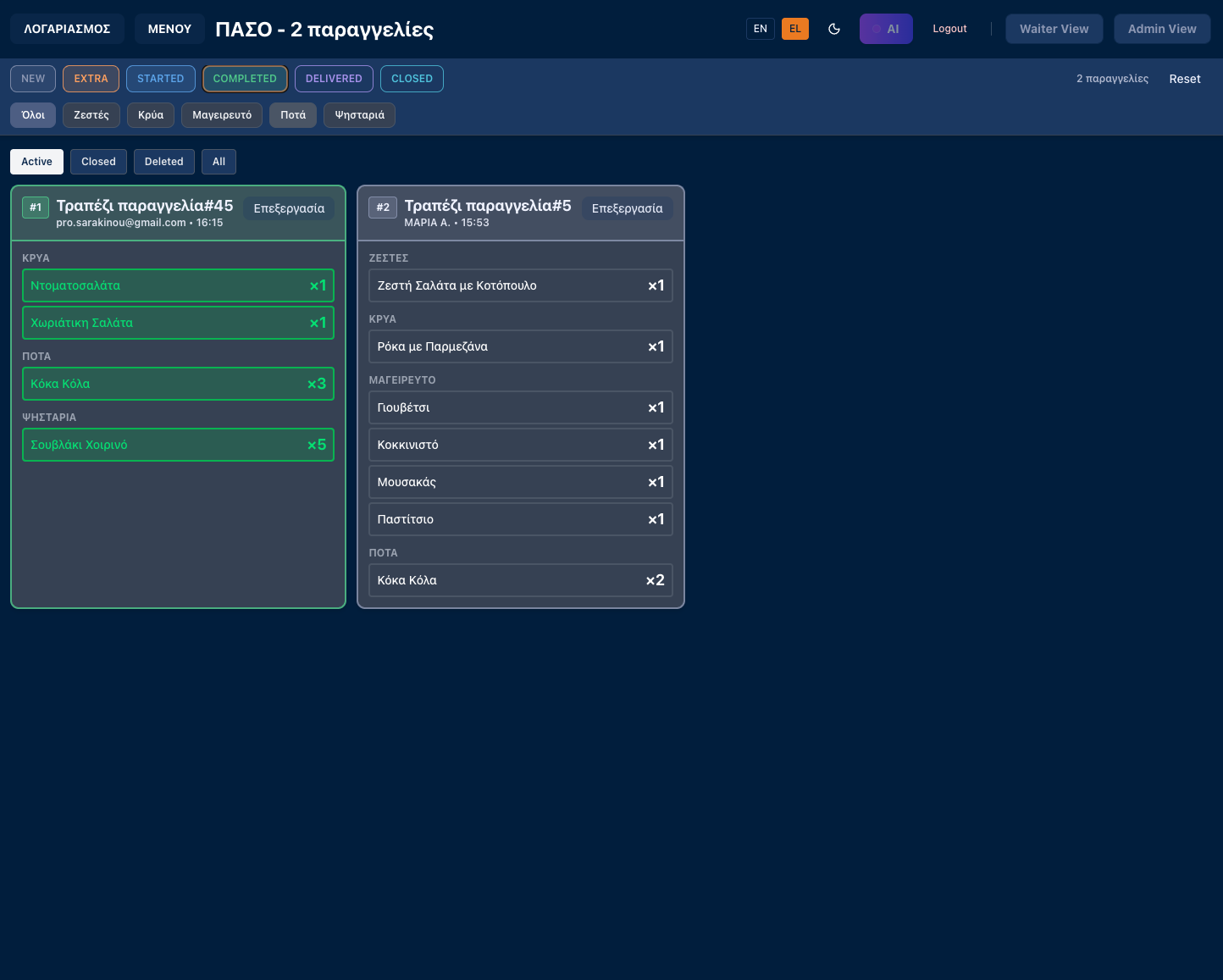Toggle dark mode with the moon icon
This screenshot has width=1223, height=980.
pos(834,29)
